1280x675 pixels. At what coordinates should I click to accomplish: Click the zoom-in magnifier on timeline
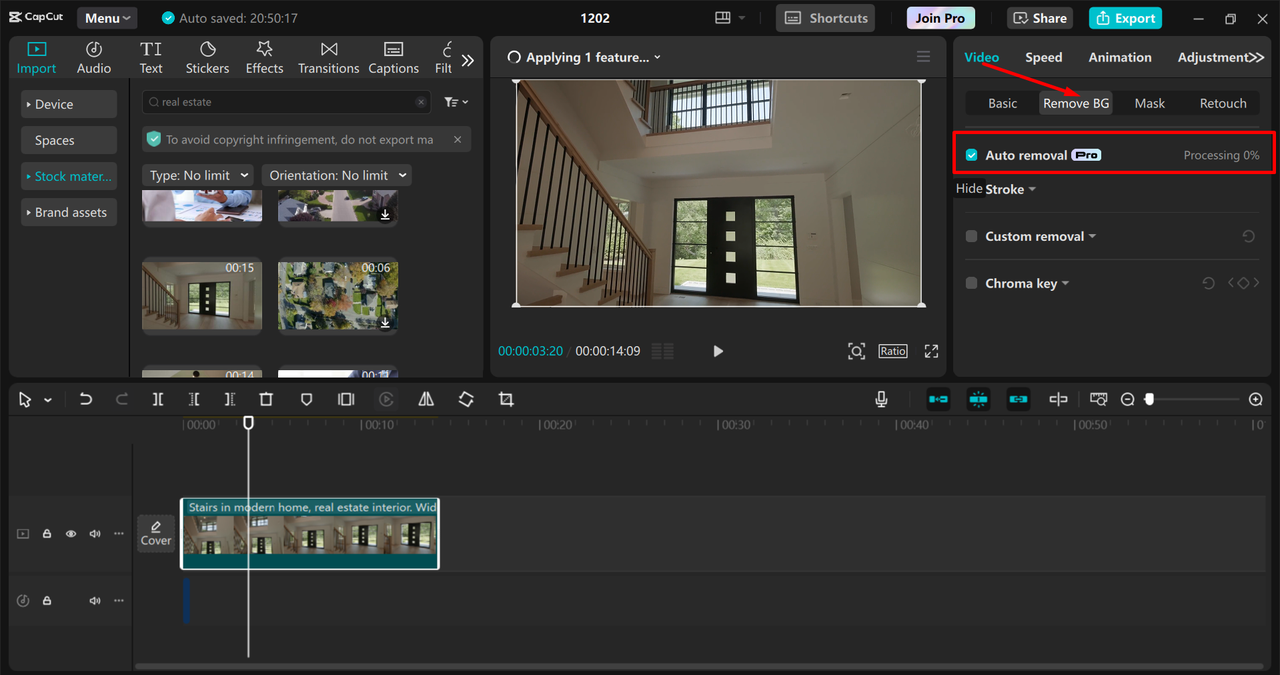(1256, 399)
